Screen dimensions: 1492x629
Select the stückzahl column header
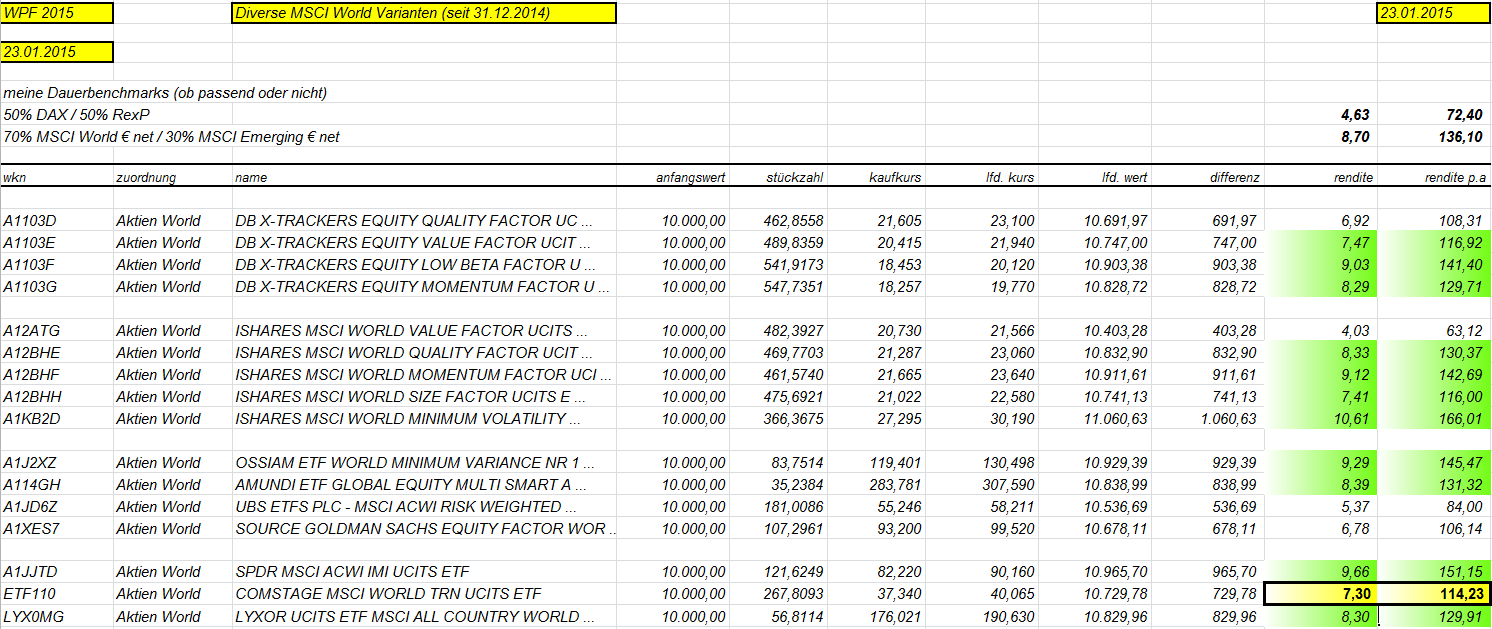tap(795, 177)
